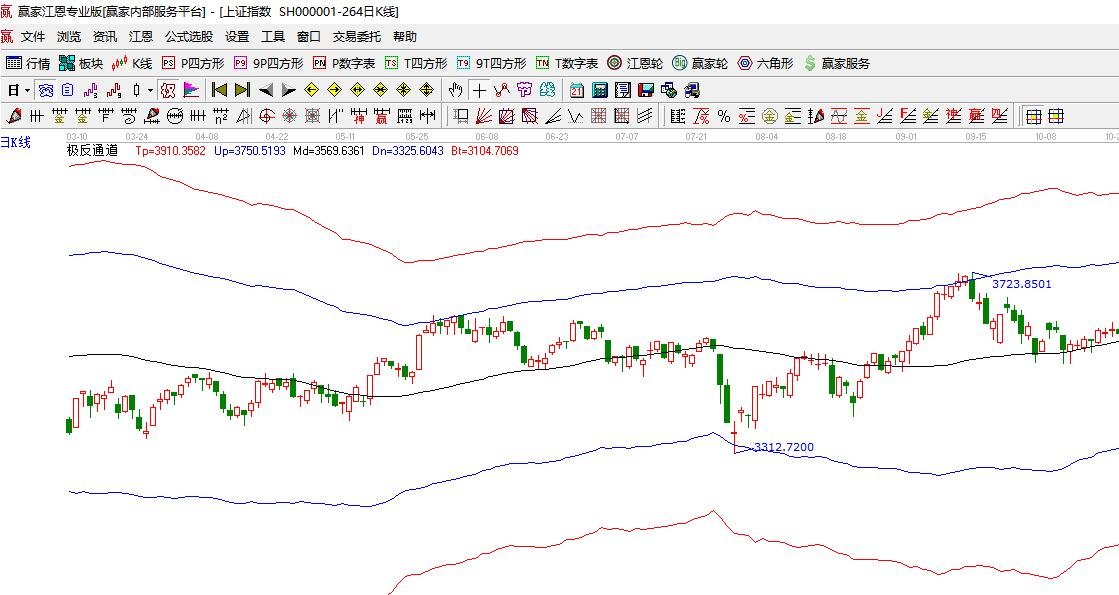Click yellow diamond horizontal-compress icon
The height and width of the screenshot is (595, 1119).
pos(380,90)
